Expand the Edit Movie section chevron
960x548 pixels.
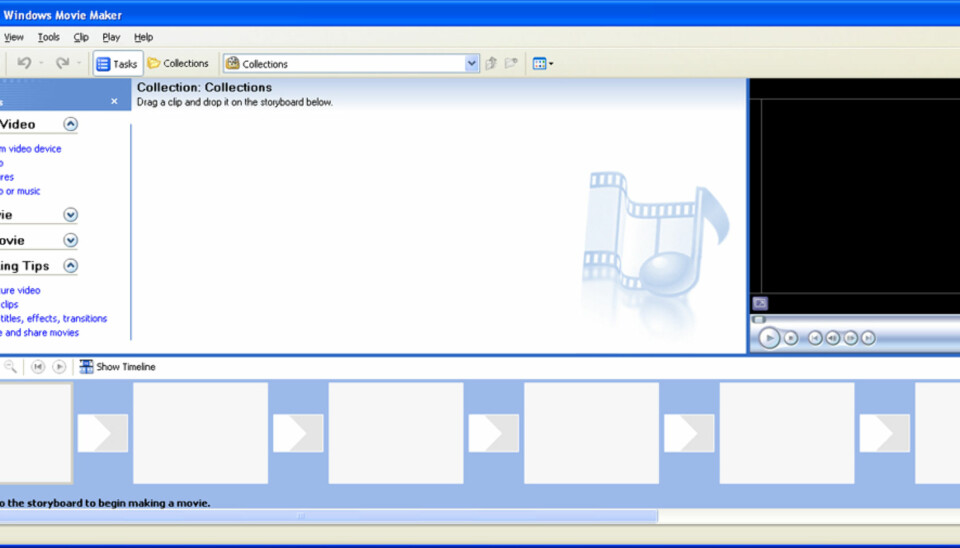coord(70,215)
